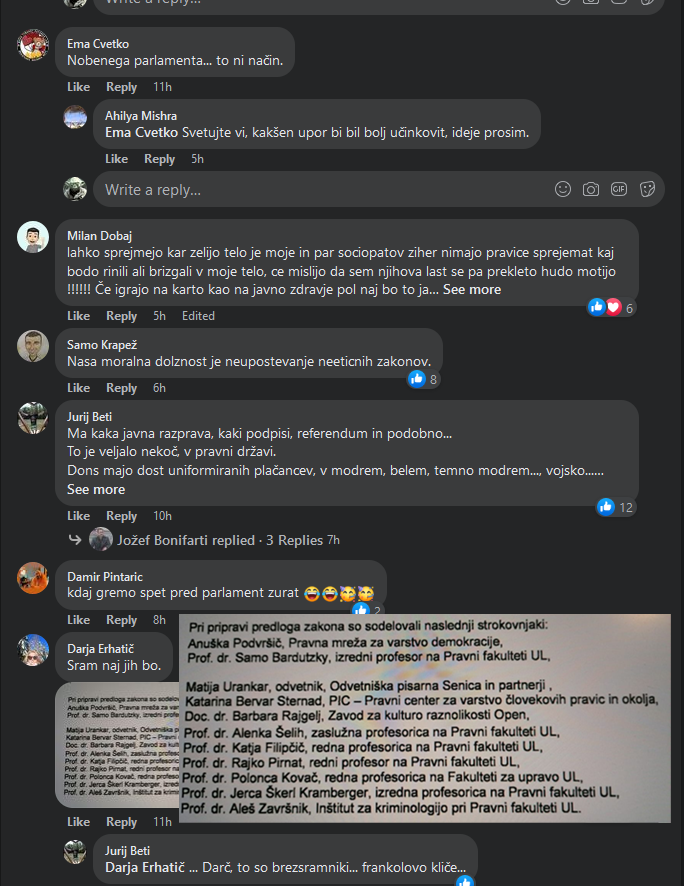Open Damir Pintaric's avatar
Image resolution: width=684 pixels, height=886 pixels.
tap(33, 577)
